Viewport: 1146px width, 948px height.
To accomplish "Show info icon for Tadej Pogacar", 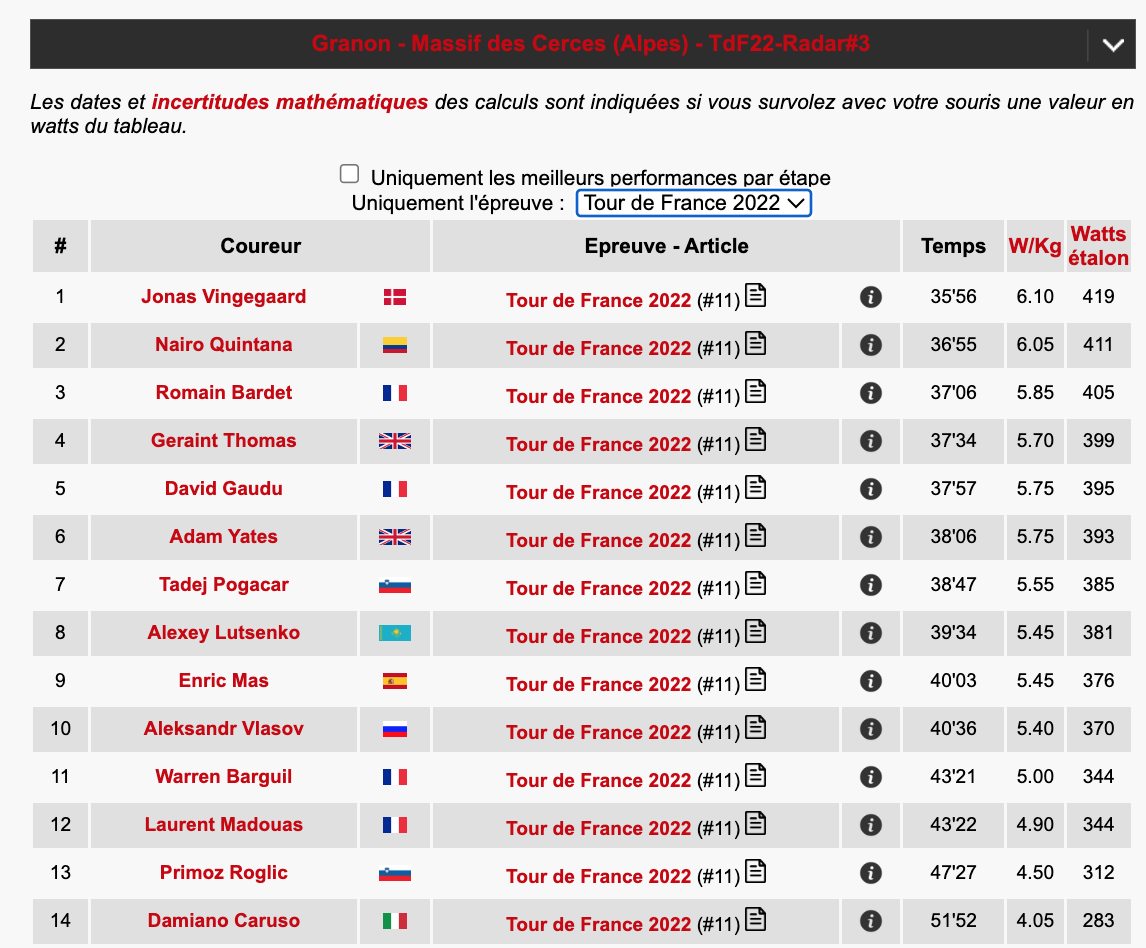I will pos(870,585).
